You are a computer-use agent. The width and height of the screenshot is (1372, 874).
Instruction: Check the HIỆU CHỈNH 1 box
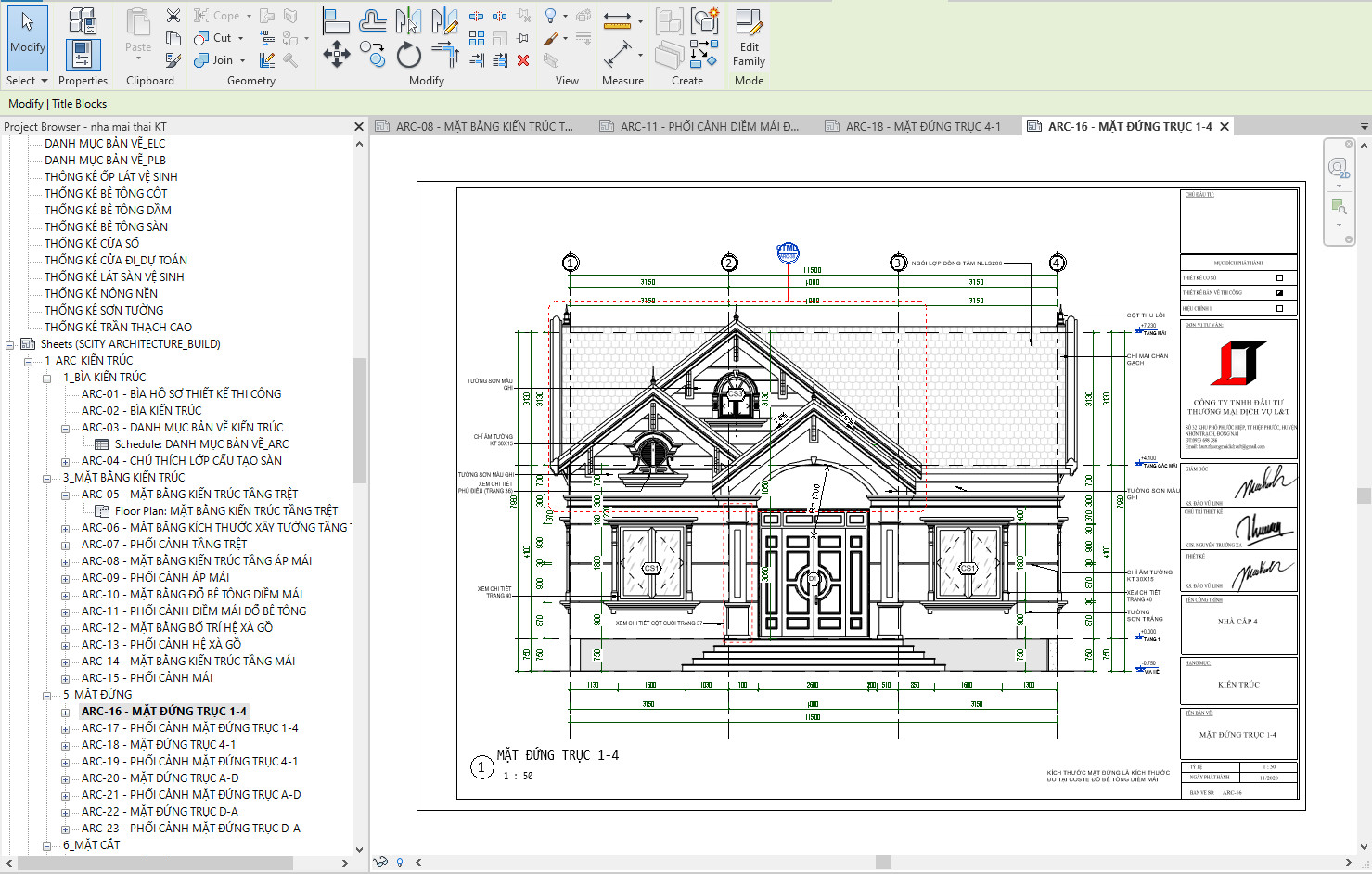1279,308
